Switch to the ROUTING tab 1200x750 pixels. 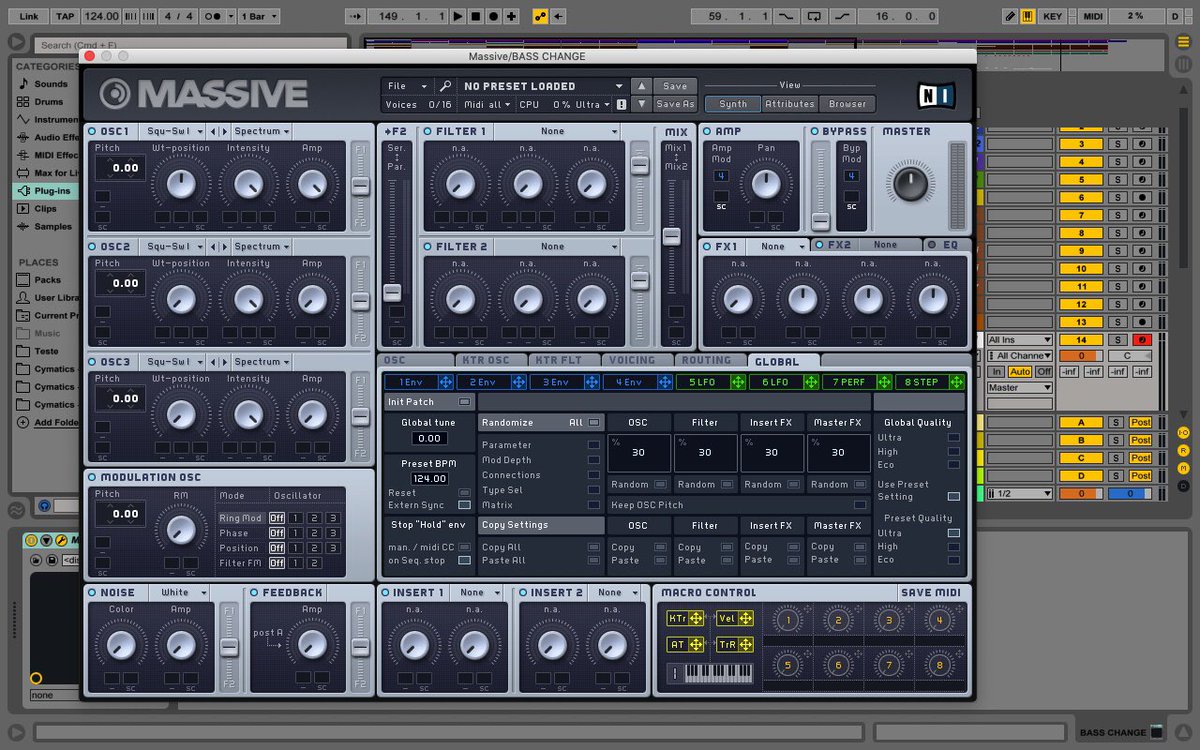coord(709,360)
